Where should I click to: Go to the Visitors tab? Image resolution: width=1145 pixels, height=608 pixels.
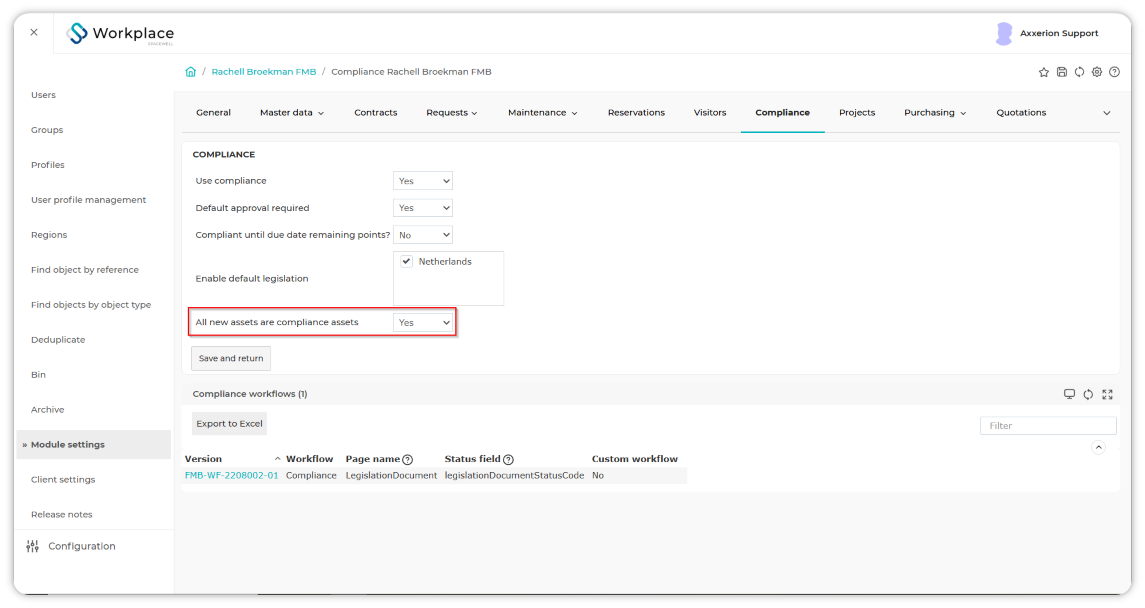click(x=710, y=112)
